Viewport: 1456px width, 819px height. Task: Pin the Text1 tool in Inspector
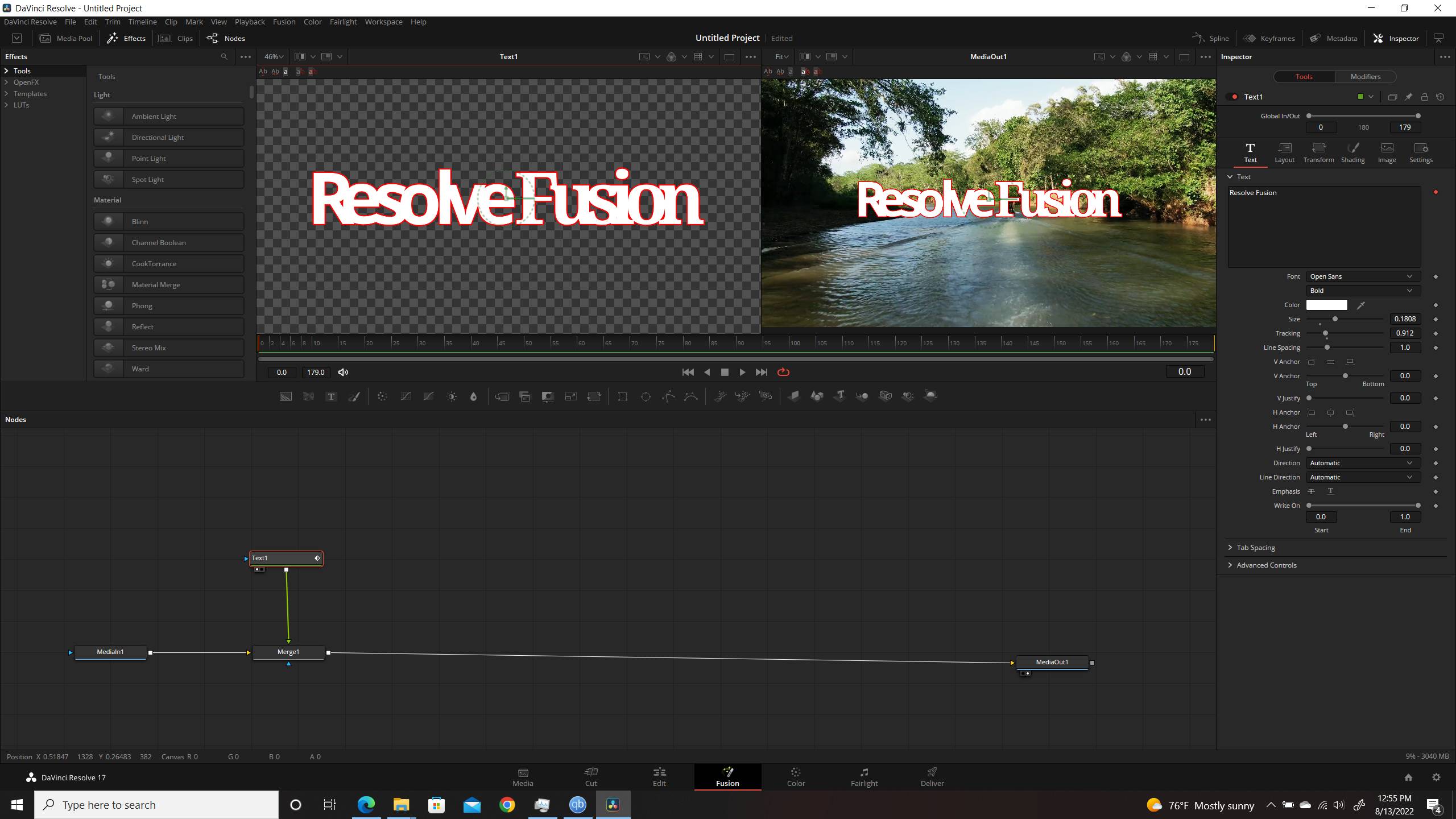[1408, 97]
